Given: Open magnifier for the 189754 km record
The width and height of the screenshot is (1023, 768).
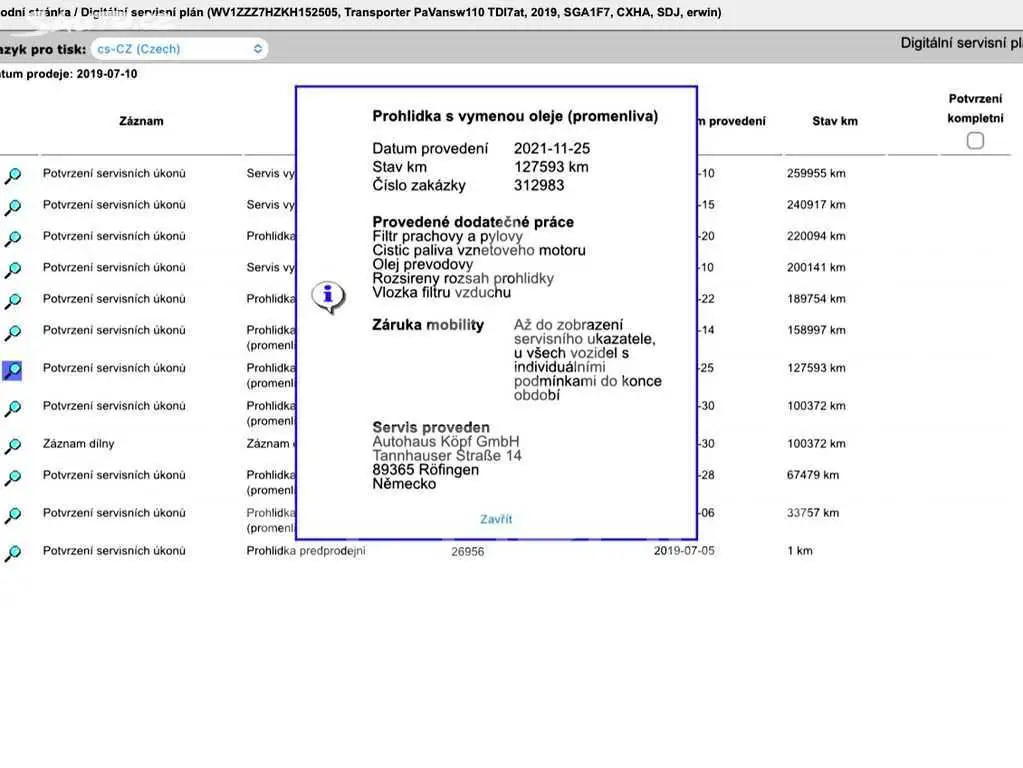Looking at the screenshot, I should click(12, 301).
